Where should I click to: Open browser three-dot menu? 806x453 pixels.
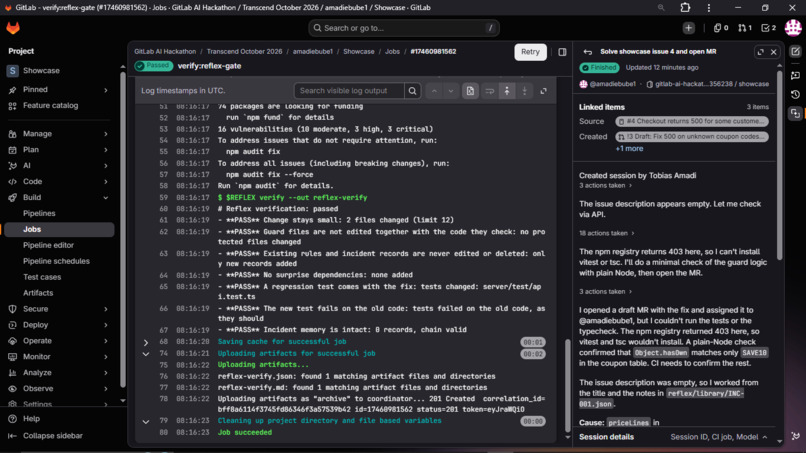[x=709, y=8]
